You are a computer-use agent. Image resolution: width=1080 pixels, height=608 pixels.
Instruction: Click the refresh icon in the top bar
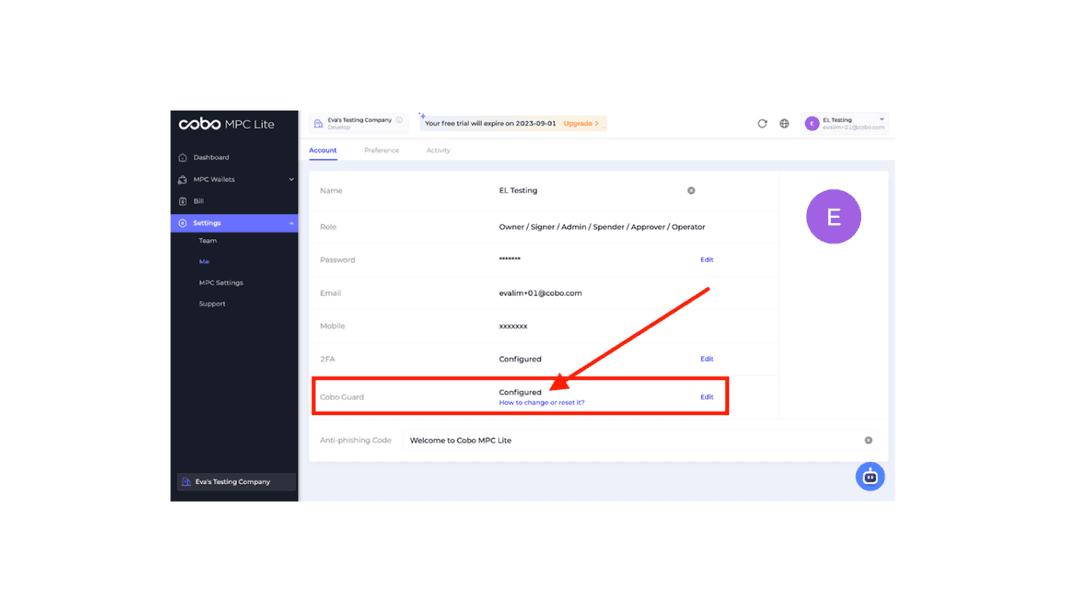tap(762, 124)
